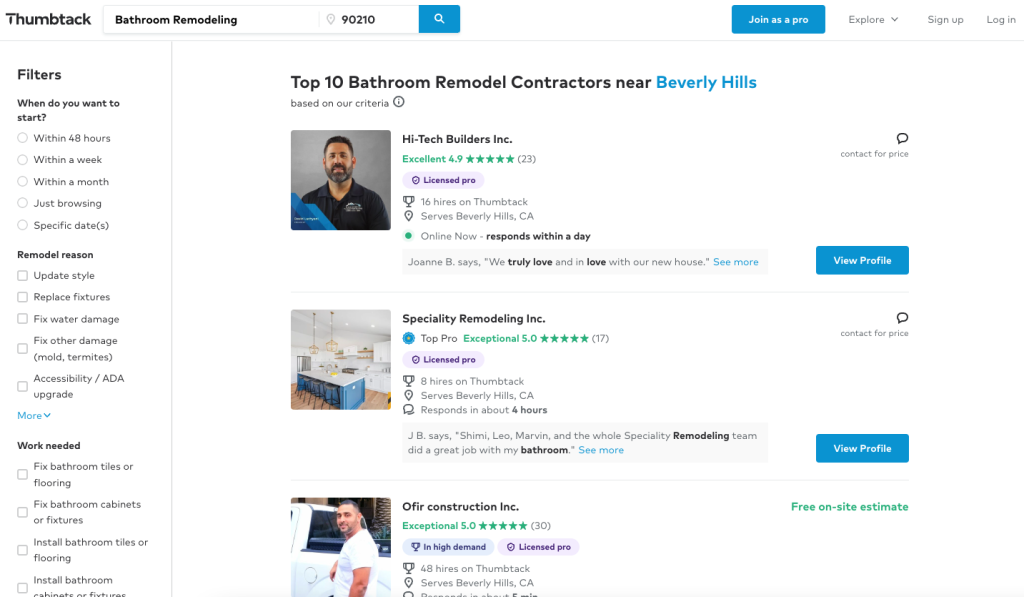This screenshot has height=597, width=1024.
Task: Click the trophy icon by 8 hires
Action: tap(408, 381)
